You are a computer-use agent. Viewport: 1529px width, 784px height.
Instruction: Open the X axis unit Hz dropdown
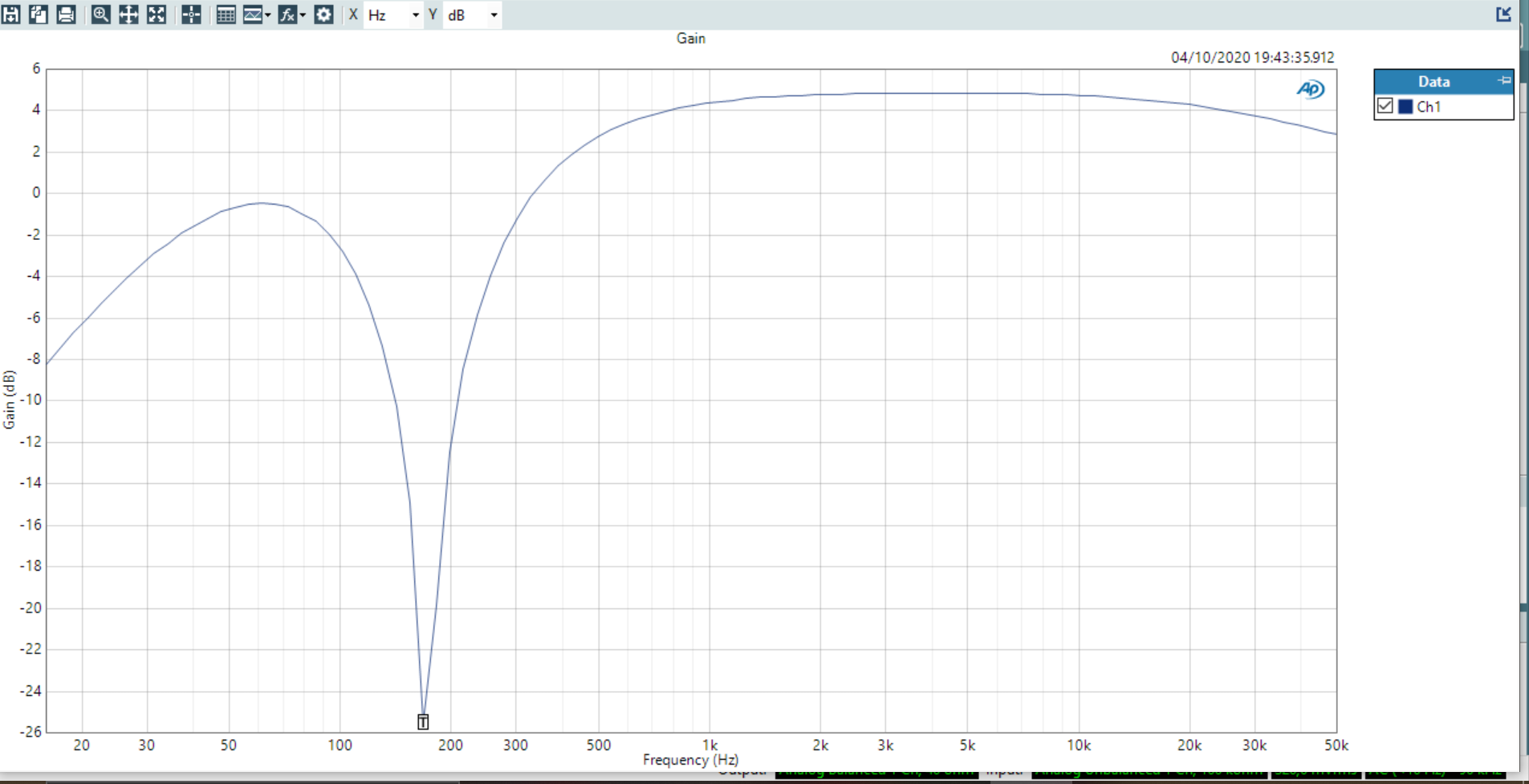392,15
